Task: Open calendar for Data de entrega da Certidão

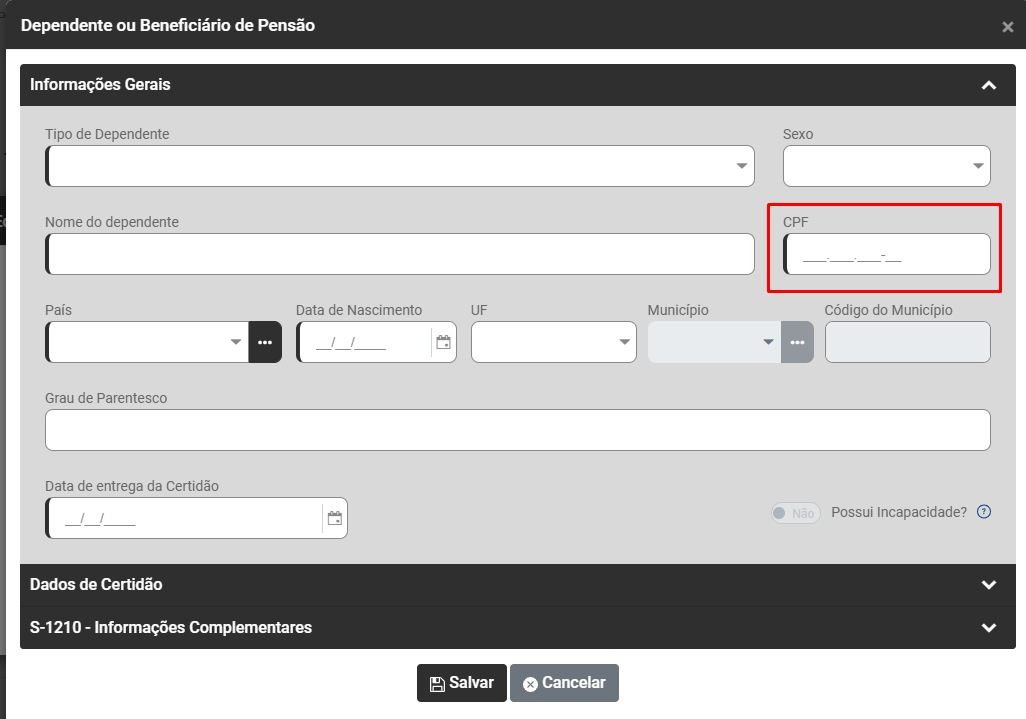Action: pos(335,518)
